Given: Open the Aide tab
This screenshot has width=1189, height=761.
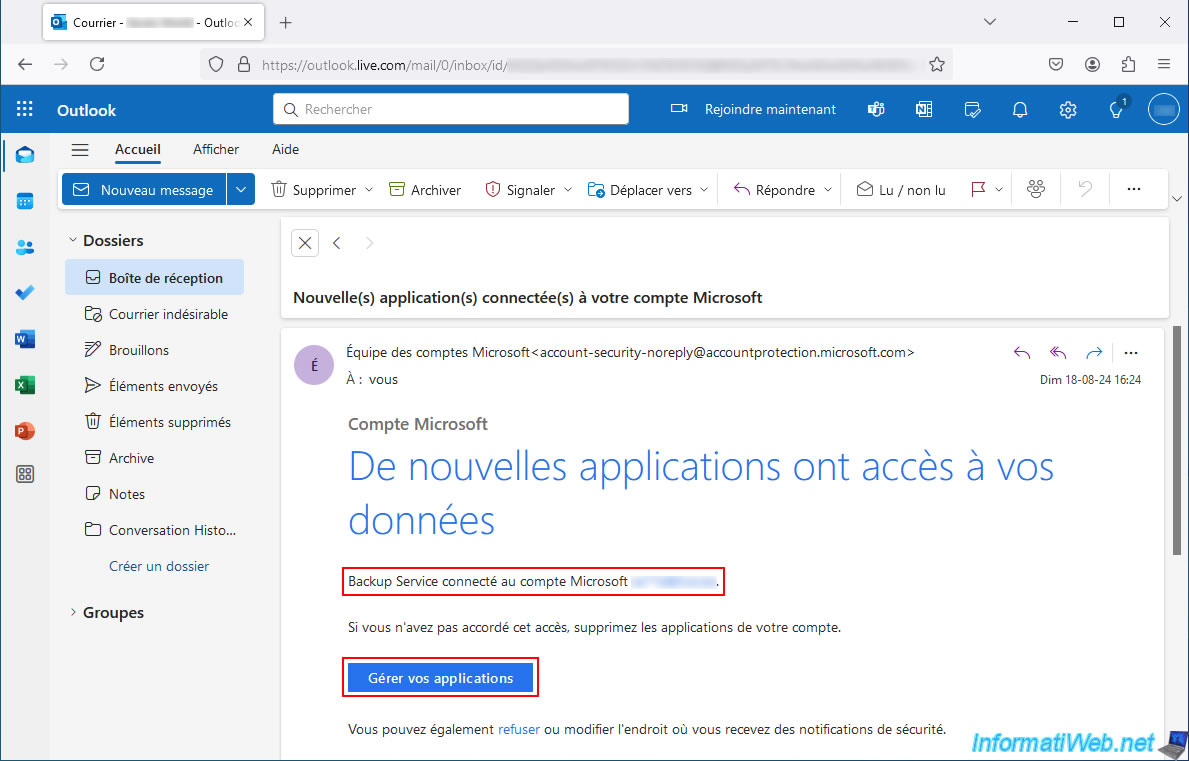Looking at the screenshot, I should 285,149.
